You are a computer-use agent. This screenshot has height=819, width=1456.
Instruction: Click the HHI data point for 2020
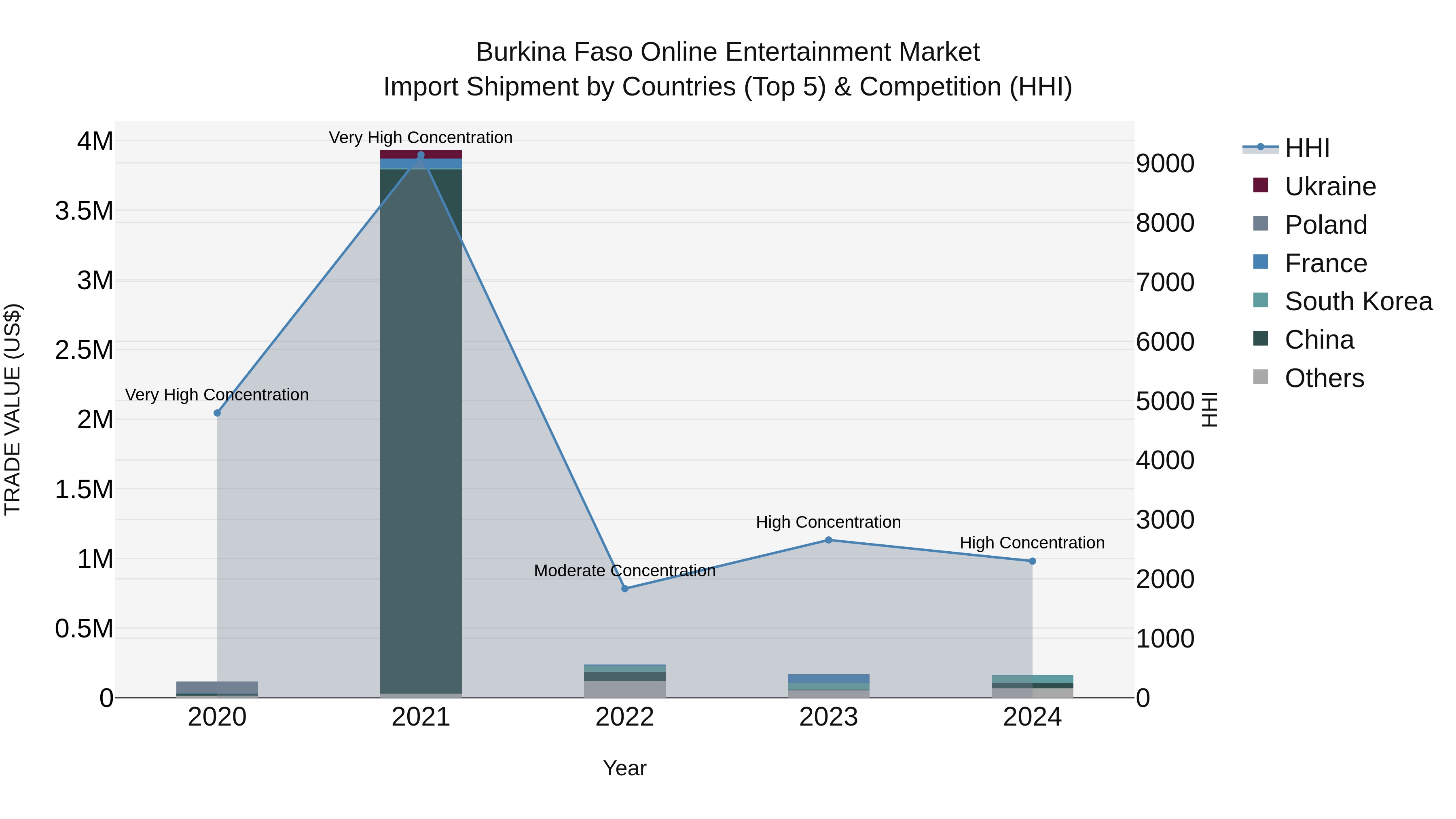(217, 413)
